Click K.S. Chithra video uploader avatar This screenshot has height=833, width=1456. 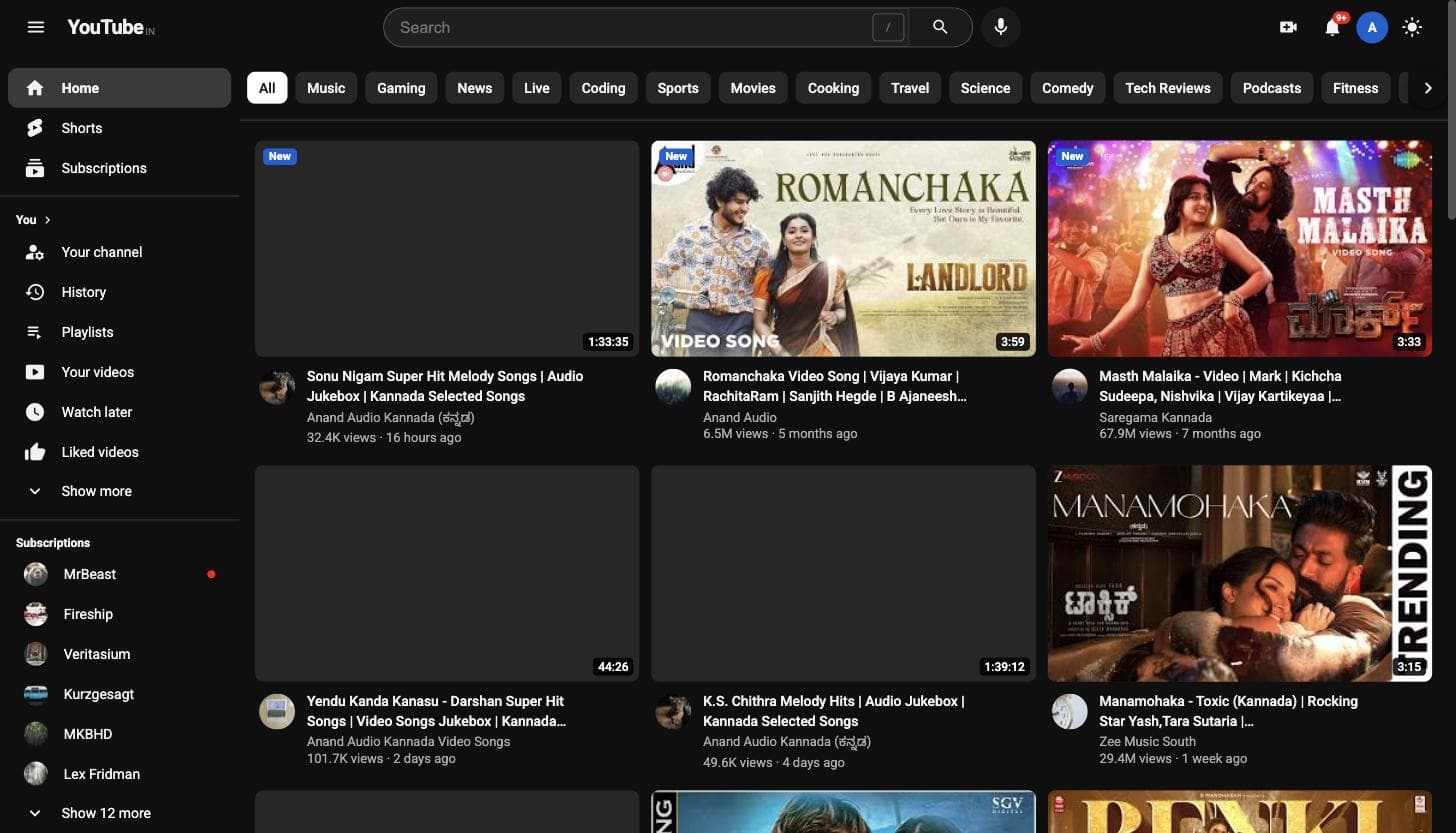click(x=673, y=711)
